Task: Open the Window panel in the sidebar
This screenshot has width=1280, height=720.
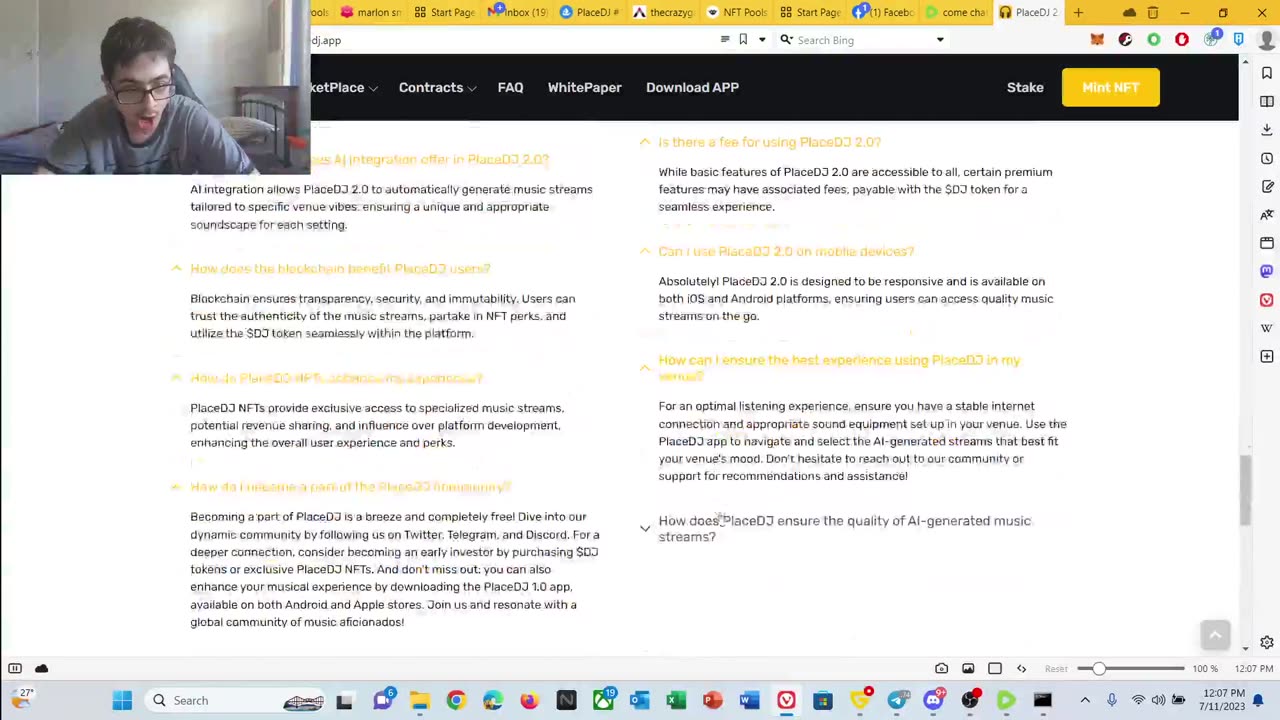Action: 1267,243
